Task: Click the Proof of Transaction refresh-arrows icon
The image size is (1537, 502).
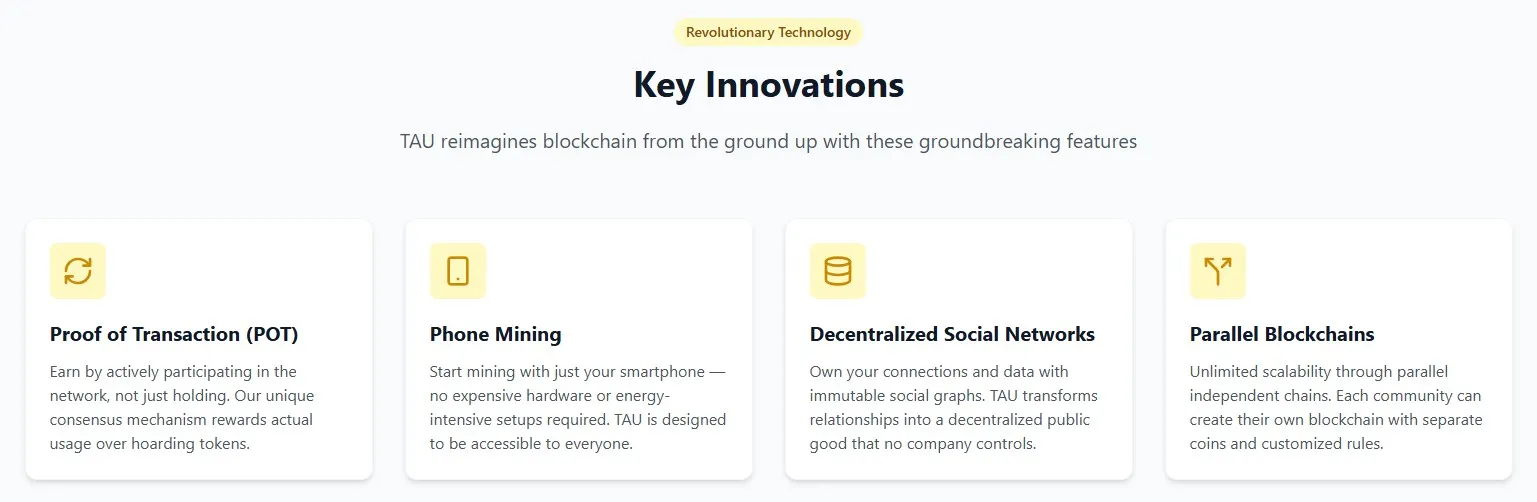Action: 78,271
